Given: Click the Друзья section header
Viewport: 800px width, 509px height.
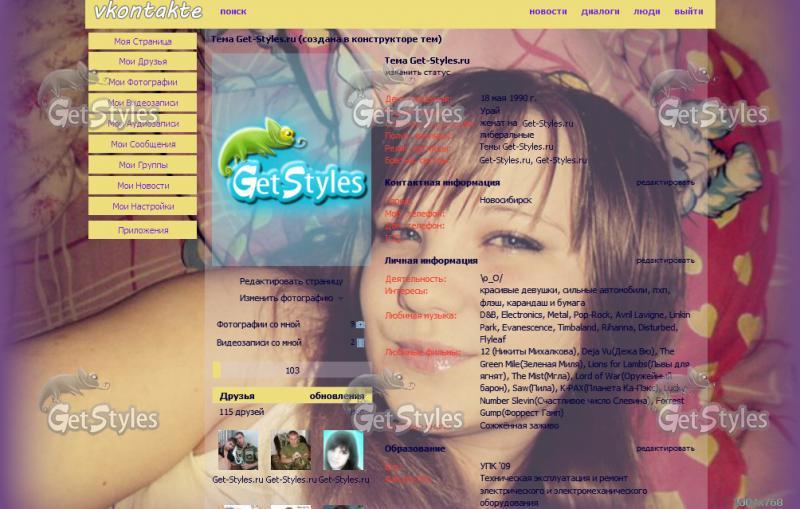Looking at the screenshot, I should click(x=237, y=396).
